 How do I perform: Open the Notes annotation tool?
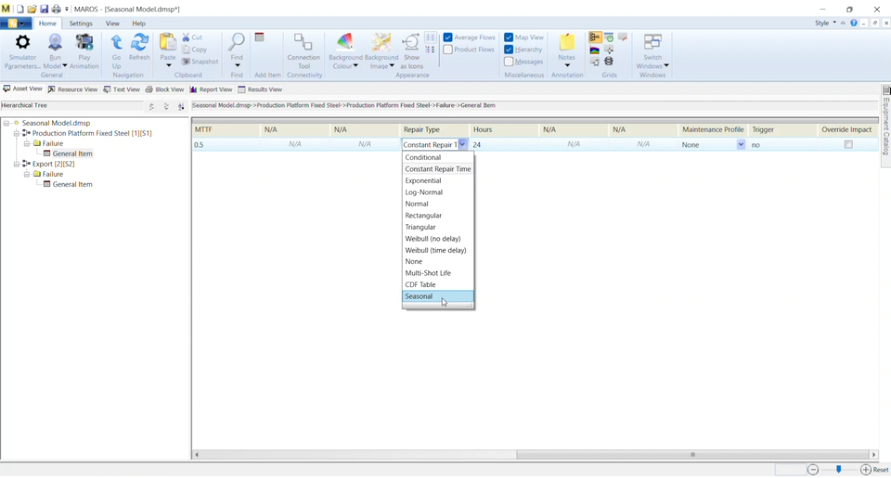coord(567,43)
